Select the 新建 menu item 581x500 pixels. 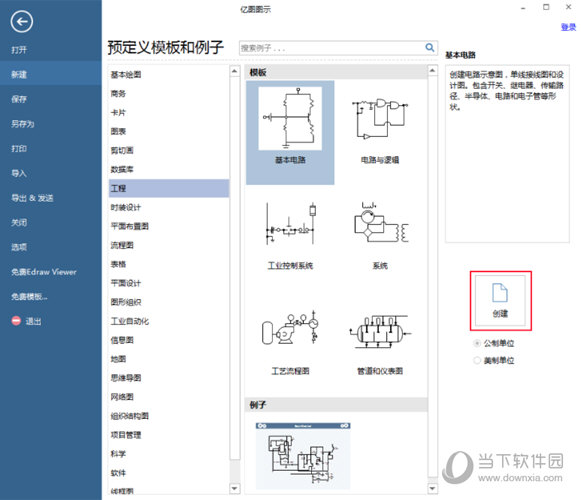[x=51, y=74]
